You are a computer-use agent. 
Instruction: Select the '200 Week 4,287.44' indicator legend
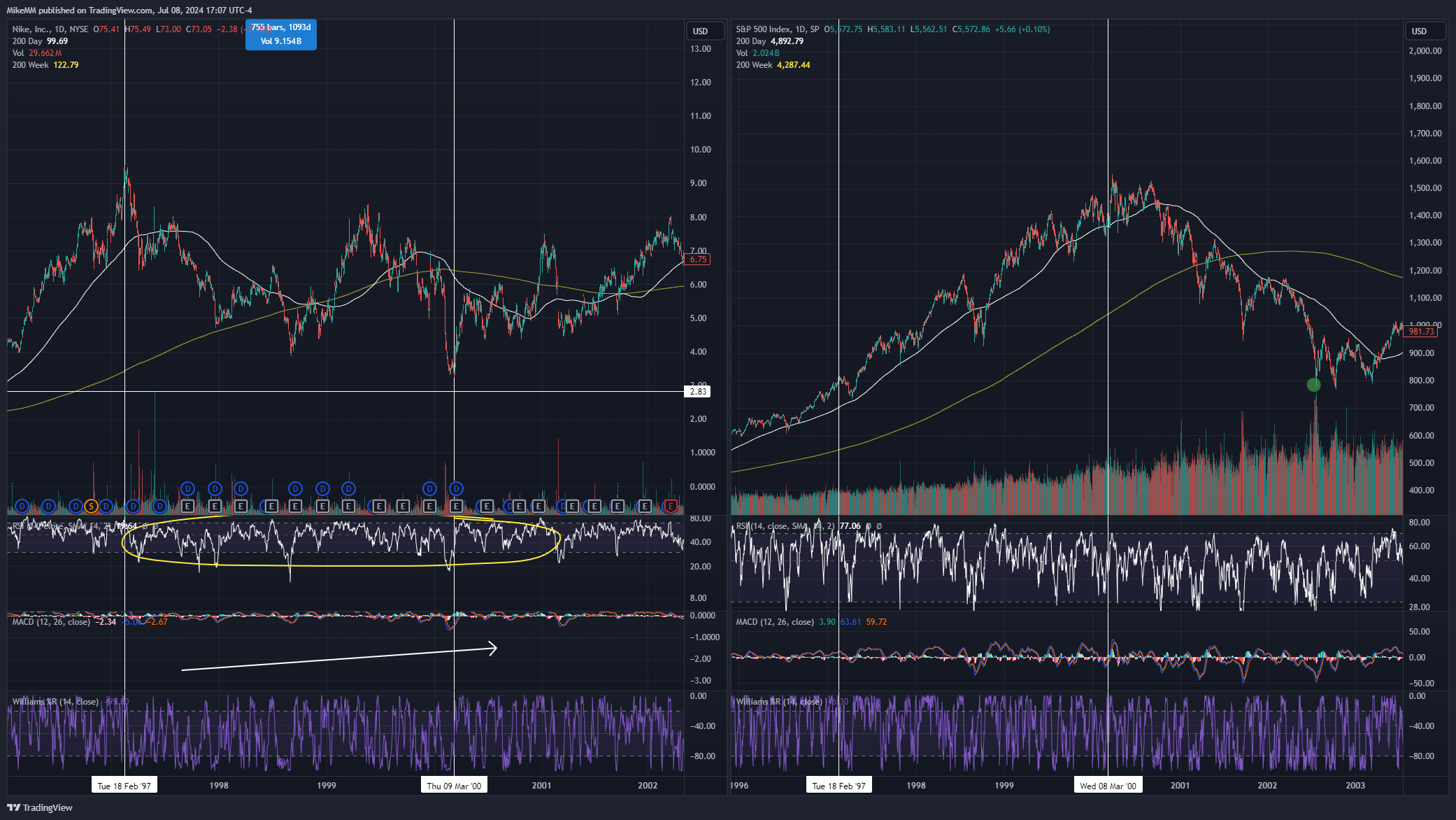773,65
